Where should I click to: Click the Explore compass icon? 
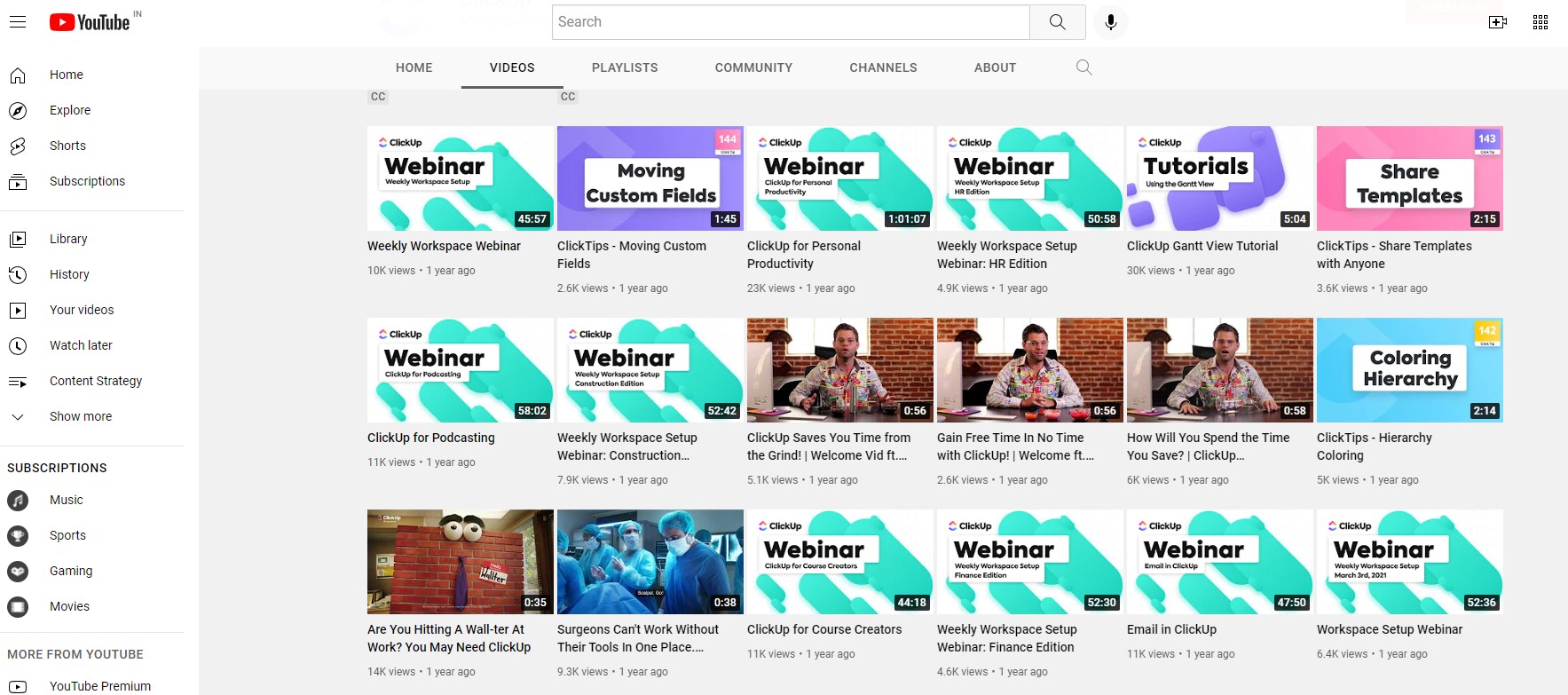coord(18,111)
